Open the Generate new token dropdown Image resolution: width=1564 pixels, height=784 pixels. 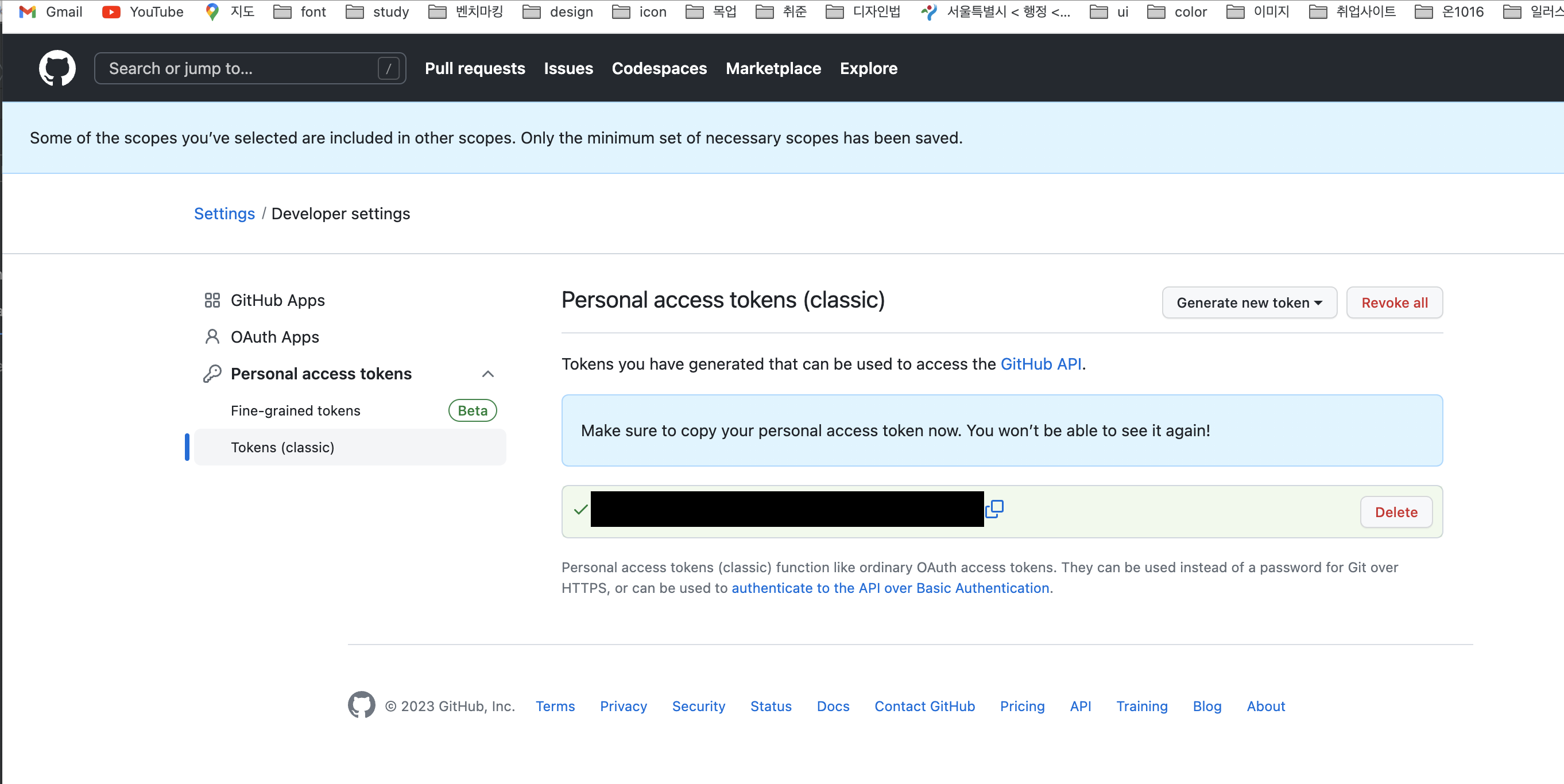pos(1249,302)
